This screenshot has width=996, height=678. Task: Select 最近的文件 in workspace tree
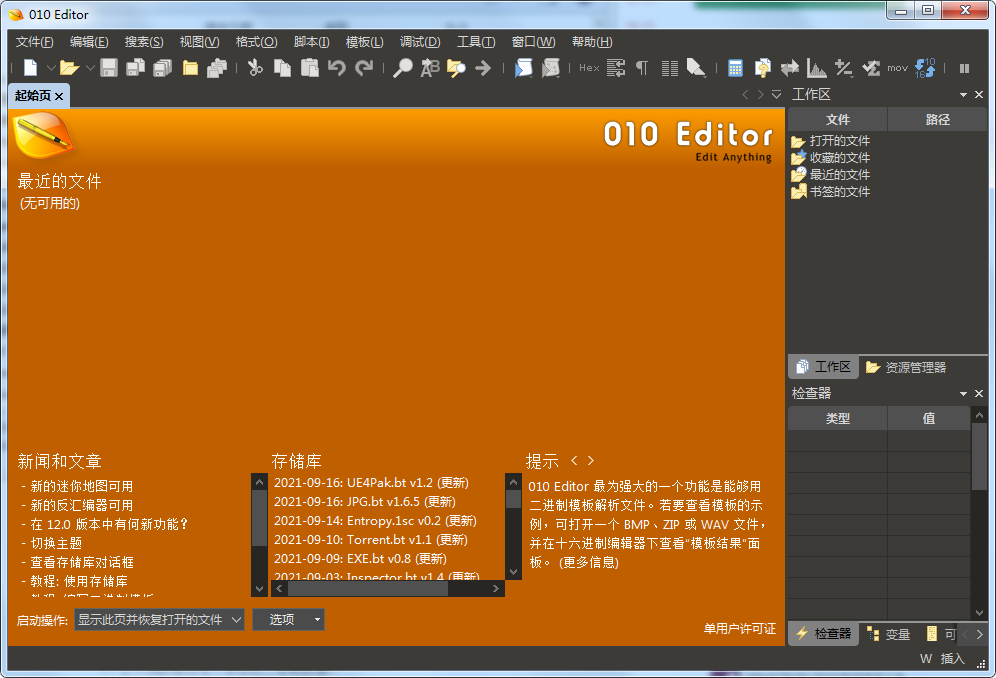point(831,174)
